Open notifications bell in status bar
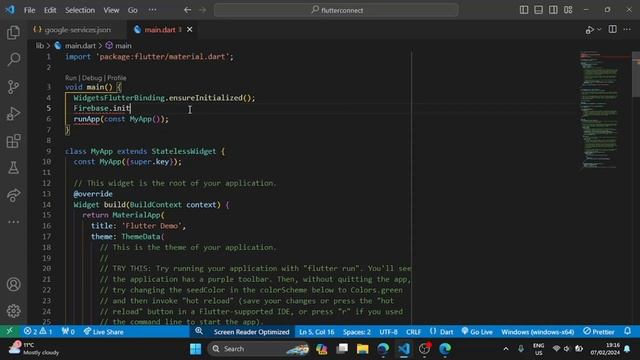640x360 pixels. click(x=628, y=331)
